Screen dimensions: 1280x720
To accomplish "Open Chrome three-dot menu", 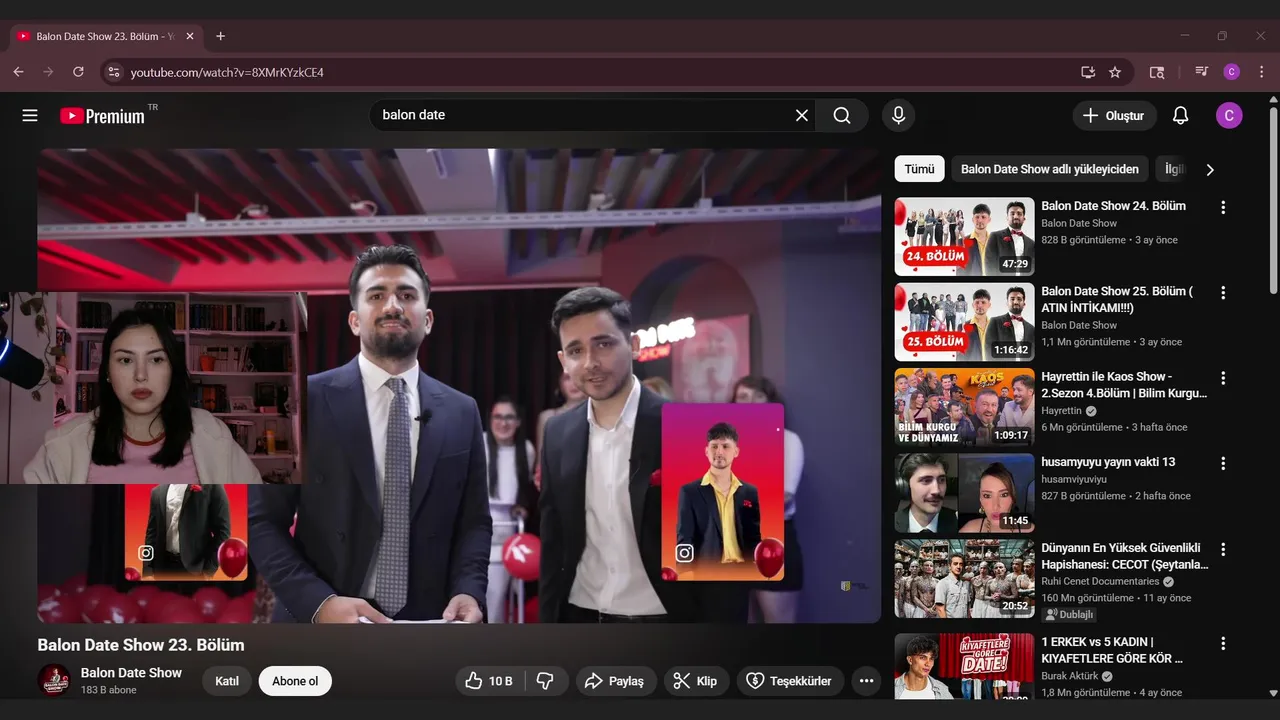I will [x=1262, y=72].
